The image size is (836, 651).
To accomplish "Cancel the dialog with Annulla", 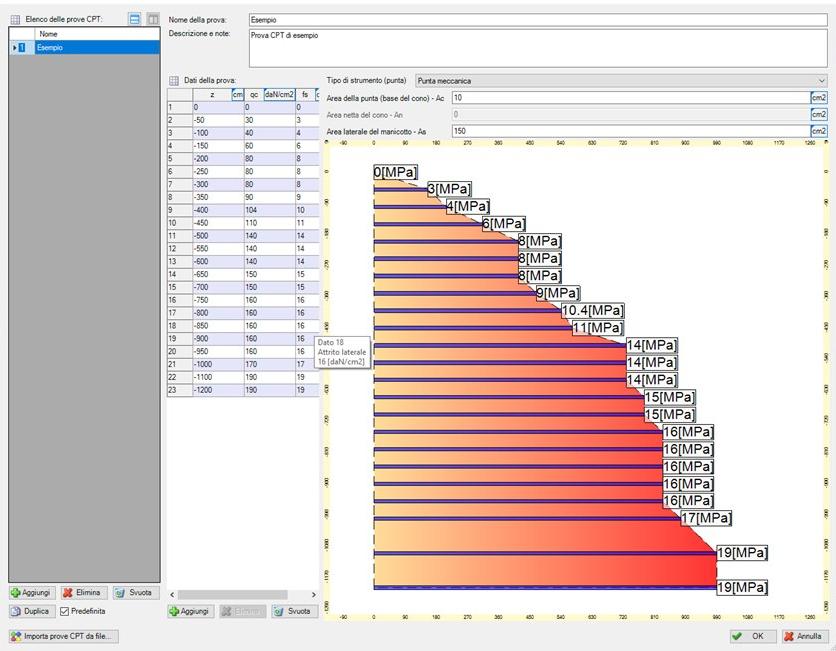I will (x=802, y=635).
